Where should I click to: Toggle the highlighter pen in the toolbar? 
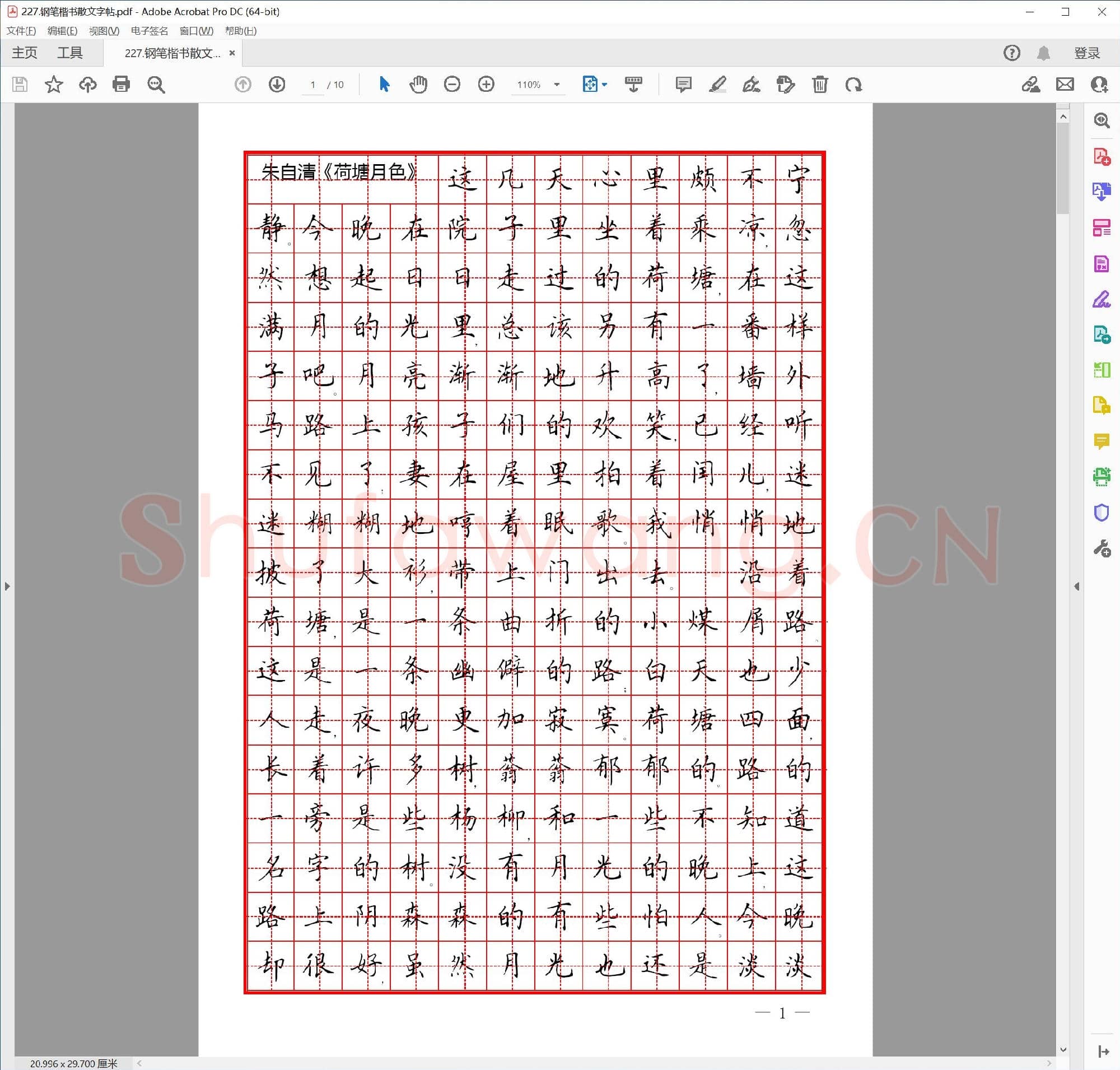tap(718, 85)
